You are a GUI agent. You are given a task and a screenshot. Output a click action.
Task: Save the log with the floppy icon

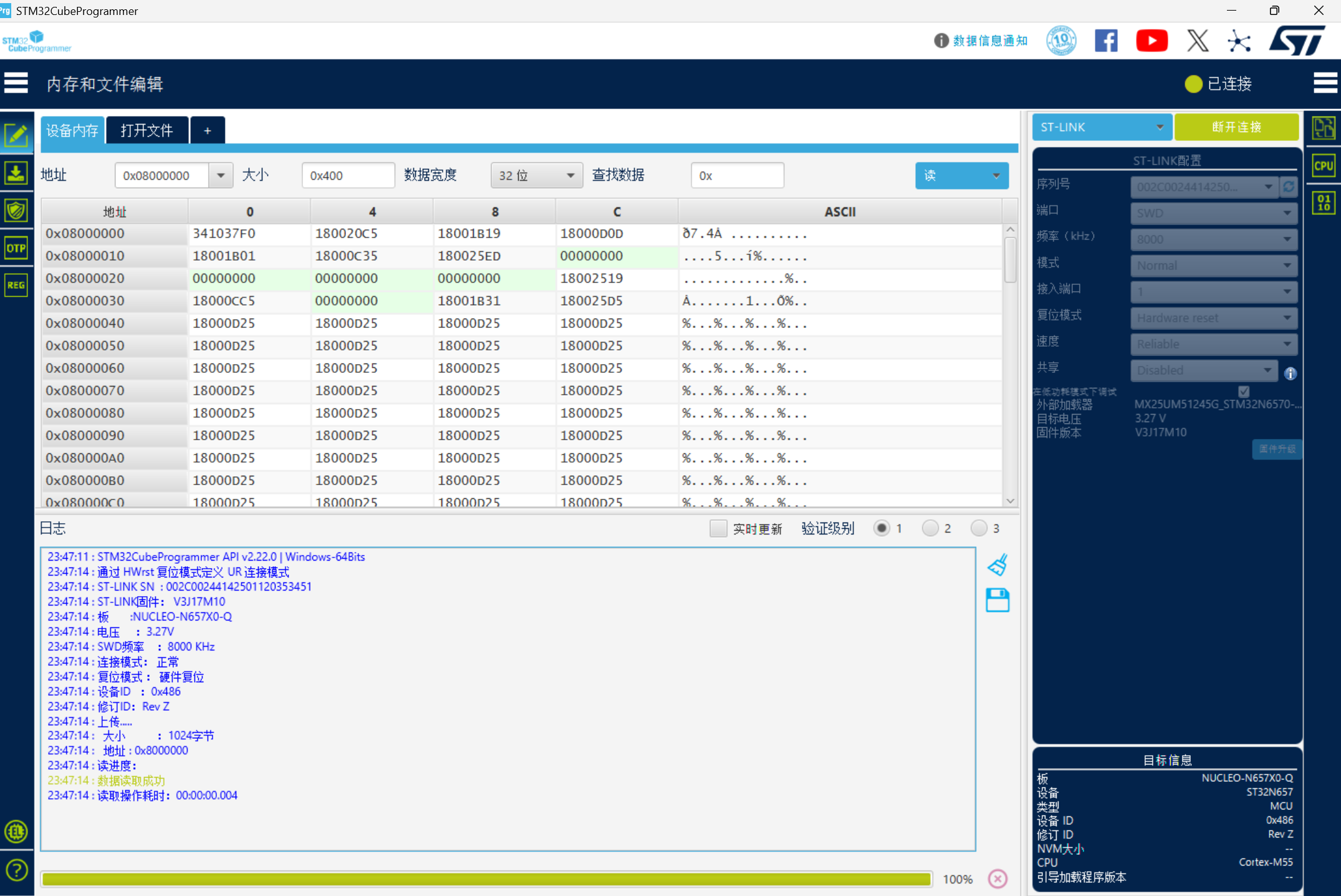[x=997, y=600]
